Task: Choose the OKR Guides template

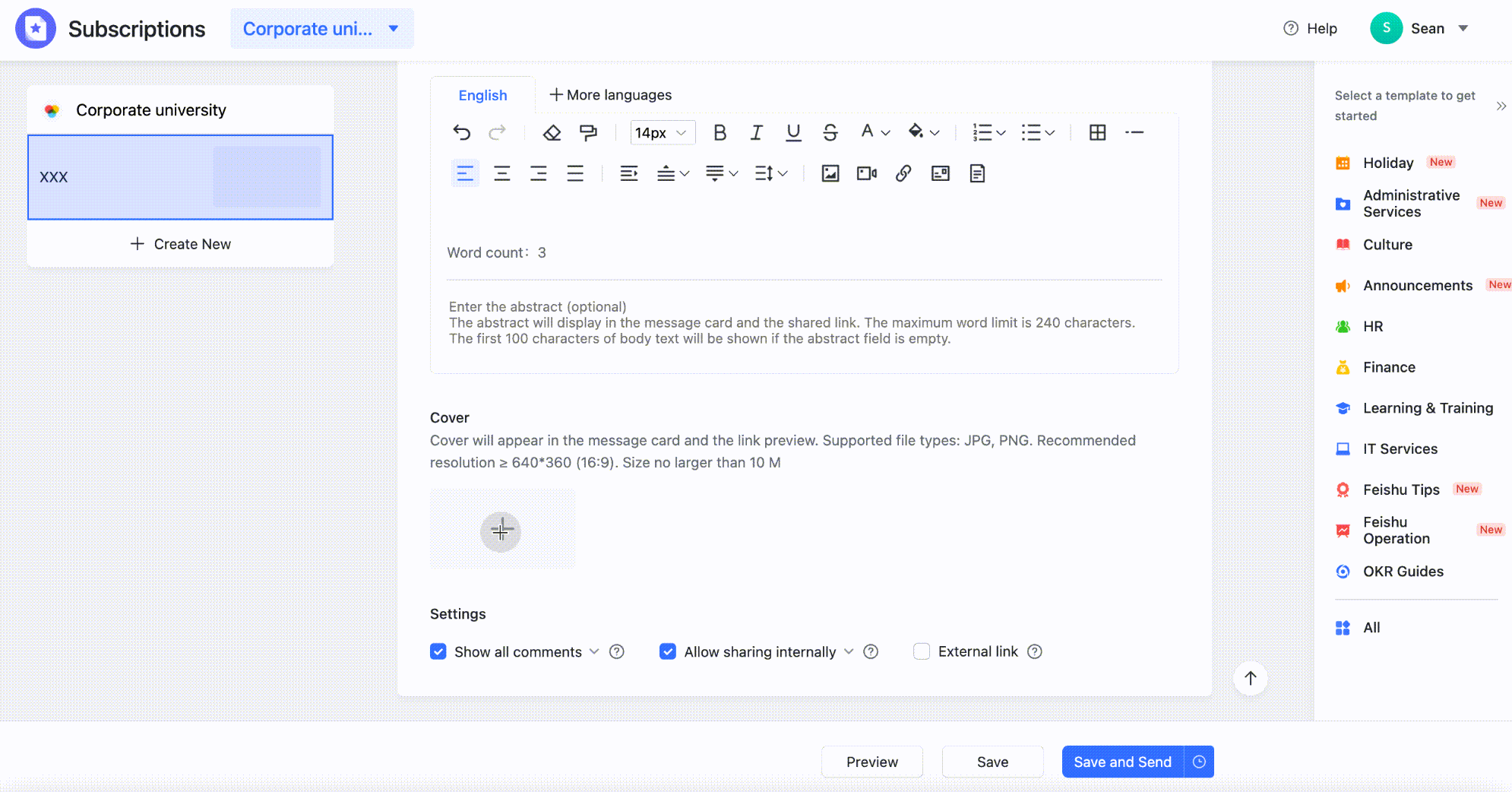Action: pyautogui.click(x=1390, y=572)
